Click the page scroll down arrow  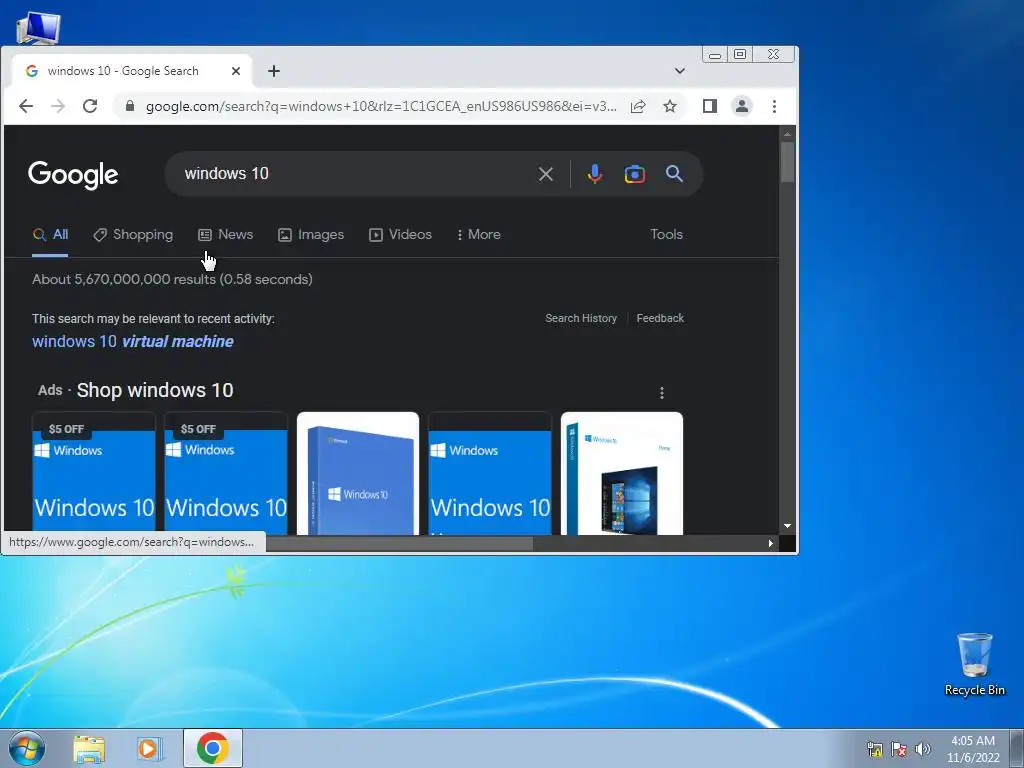pyautogui.click(x=788, y=526)
